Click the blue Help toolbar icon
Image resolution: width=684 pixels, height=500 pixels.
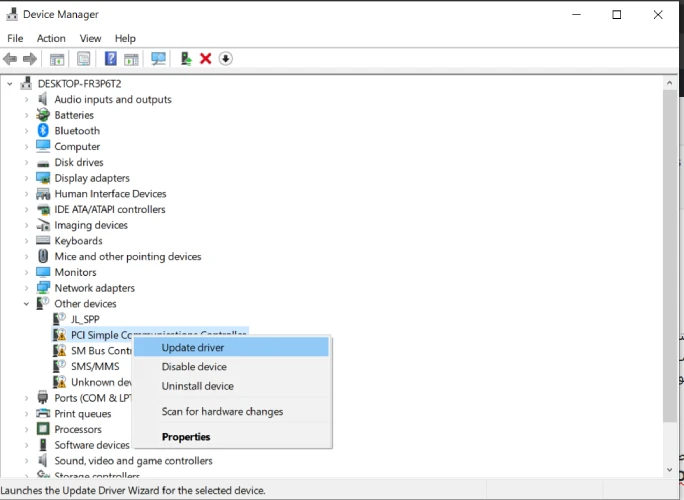click(110, 59)
